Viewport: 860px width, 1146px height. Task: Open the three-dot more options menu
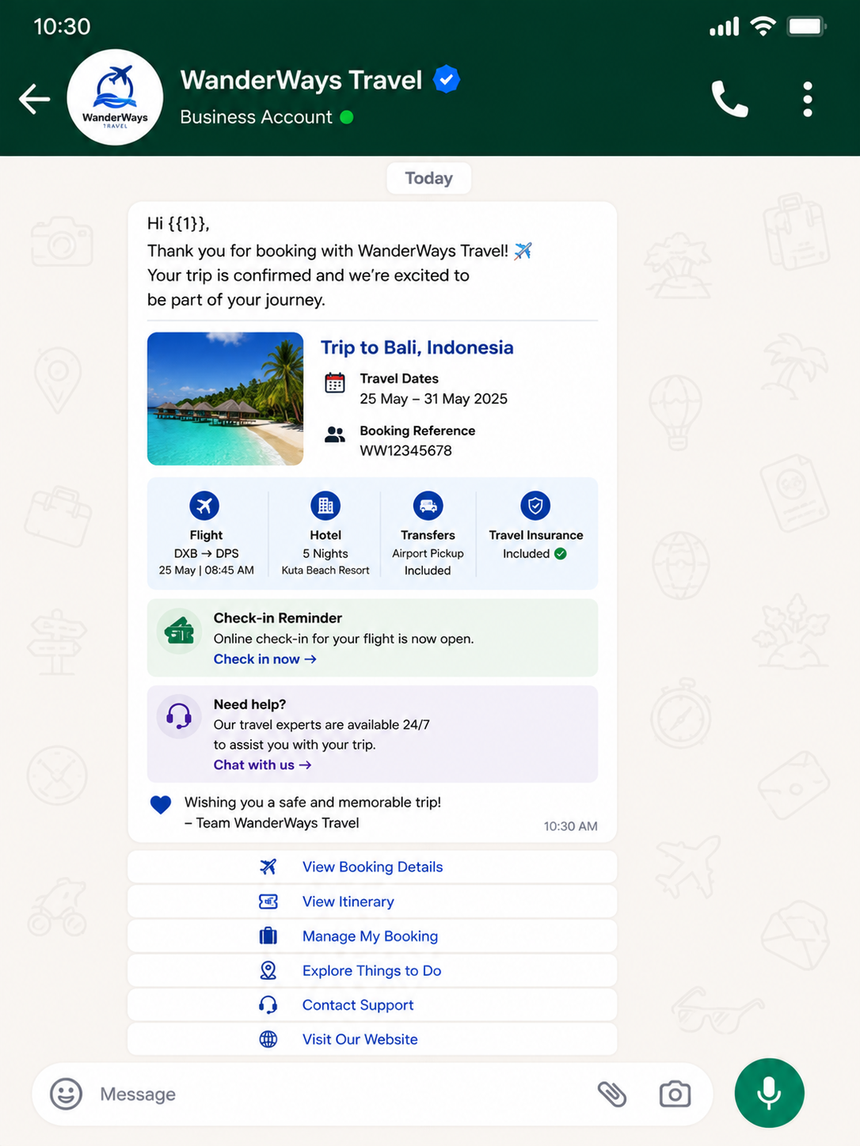(x=807, y=99)
